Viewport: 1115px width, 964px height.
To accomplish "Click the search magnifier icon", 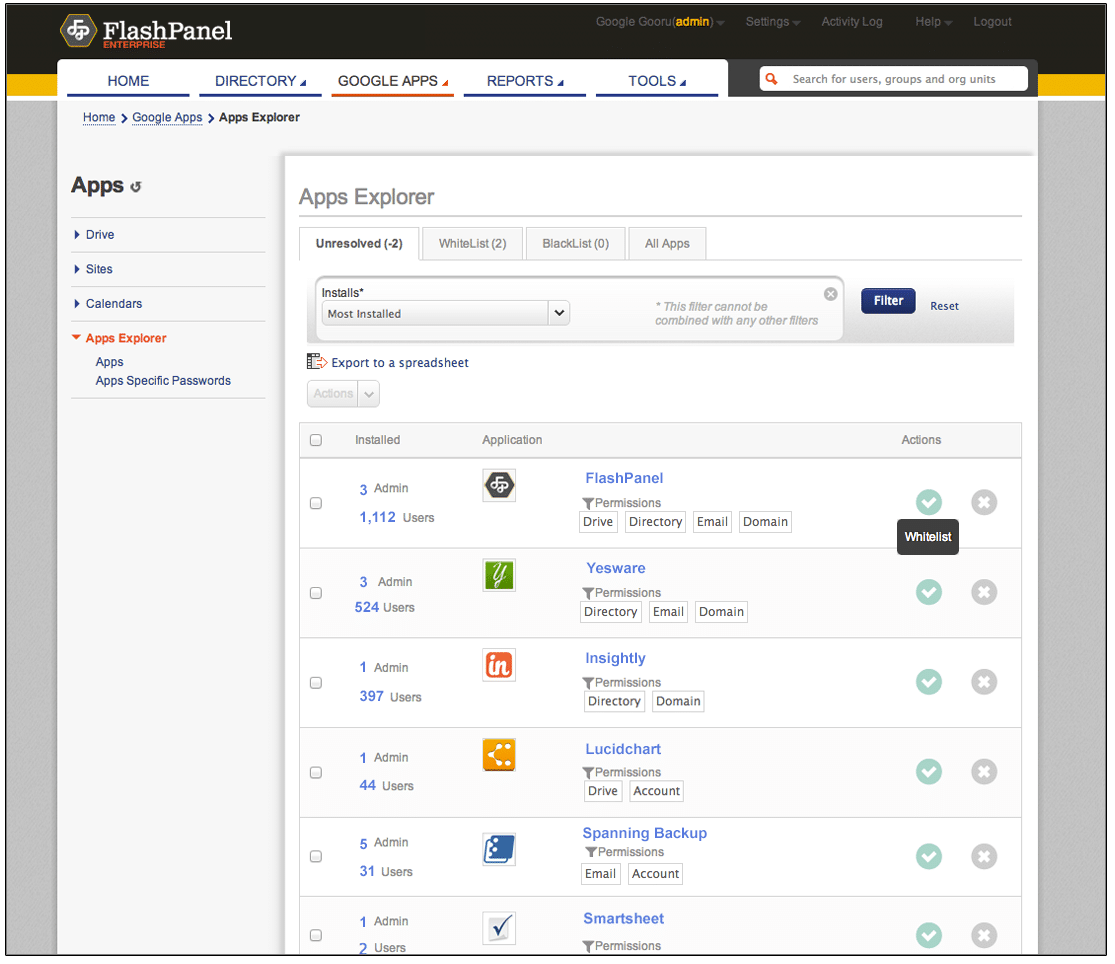I will [x=772, y=79].
